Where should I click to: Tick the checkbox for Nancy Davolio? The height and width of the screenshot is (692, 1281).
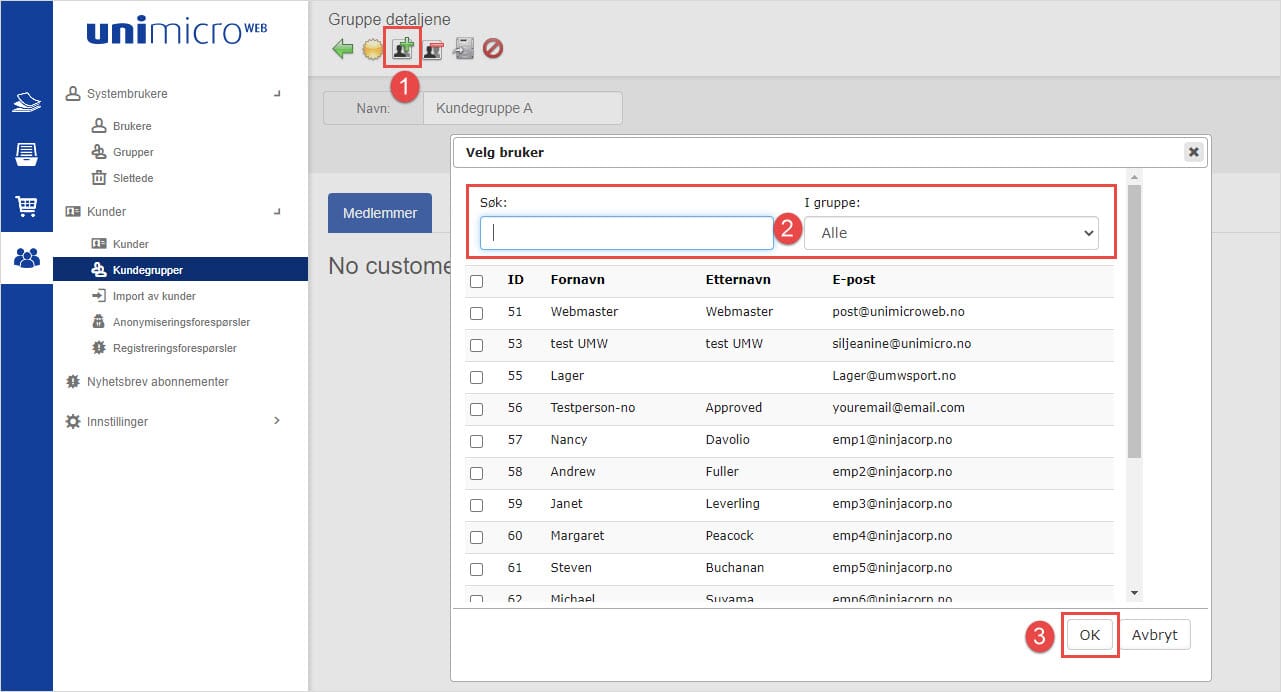476,441
